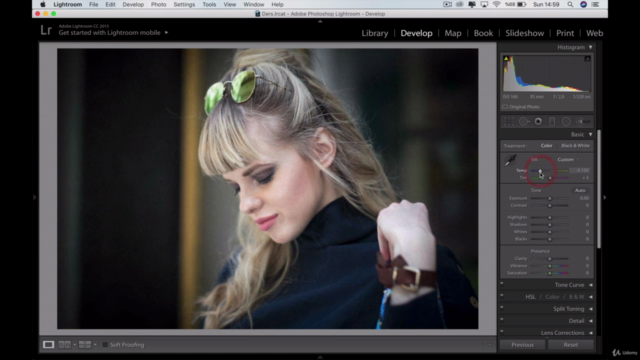Click the document icon in the title bar
The height and width of the screenshot is (360, 640).
(x=258, y=13)
